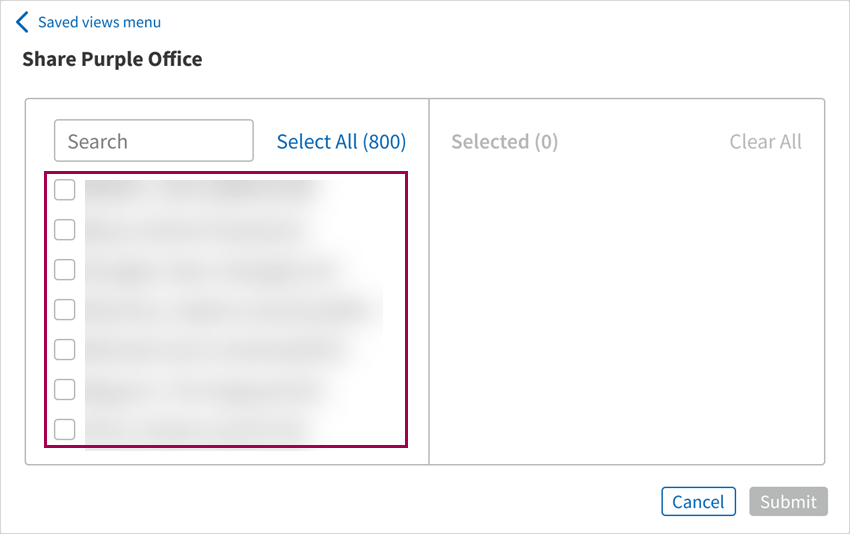Tick the second checkbox in the list
This screenshot has width=850, height=534.
point(65,230)
